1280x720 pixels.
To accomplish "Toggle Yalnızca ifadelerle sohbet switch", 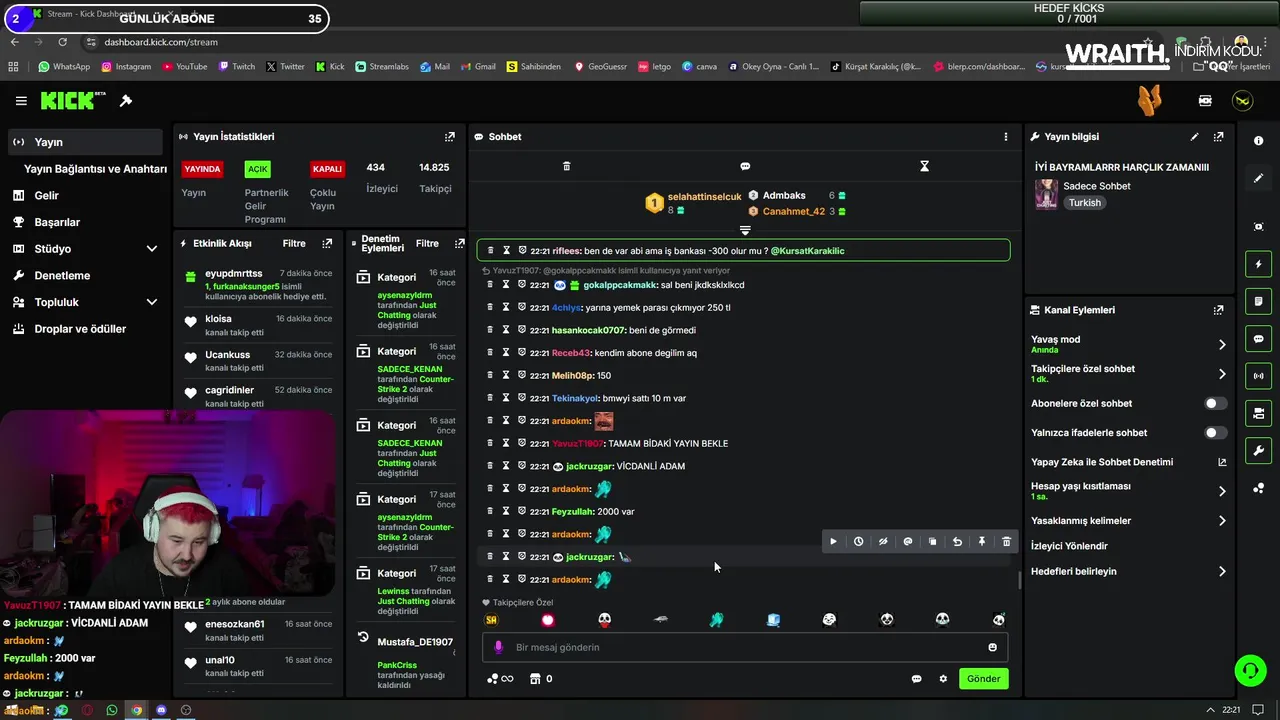I will pyautogui.click(x=1215, y=433).
